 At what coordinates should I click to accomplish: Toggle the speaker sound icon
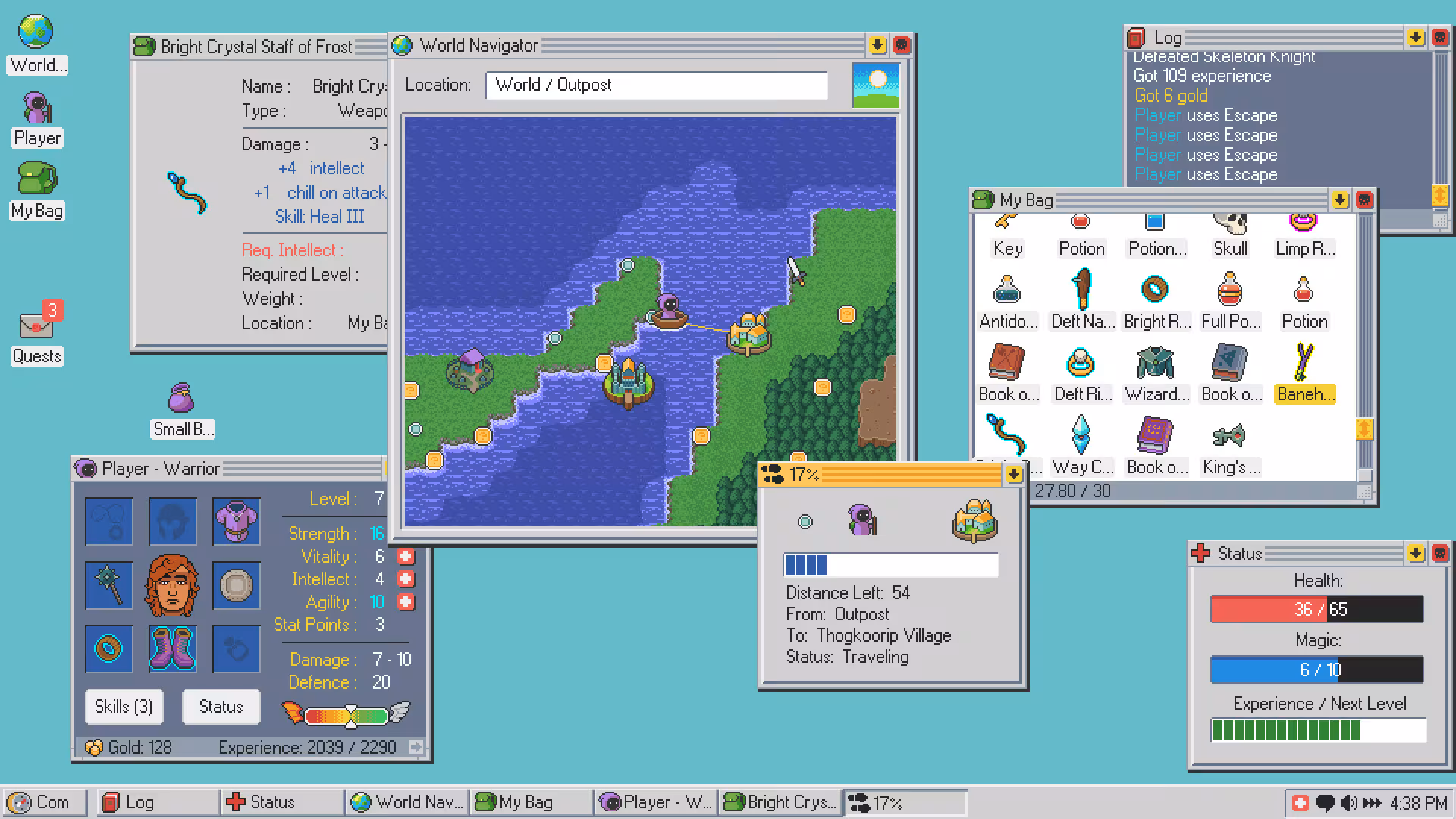tap(1349, 802)
